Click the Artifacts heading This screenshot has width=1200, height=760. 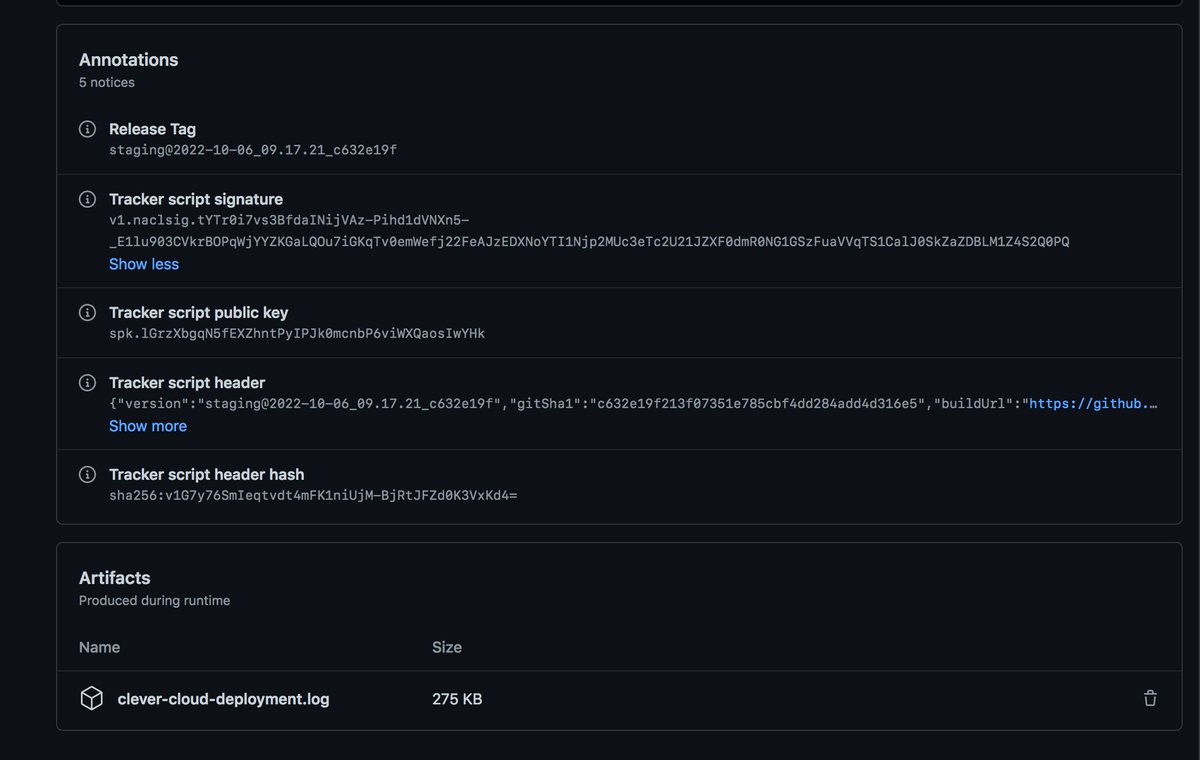(x=115, y=578)
